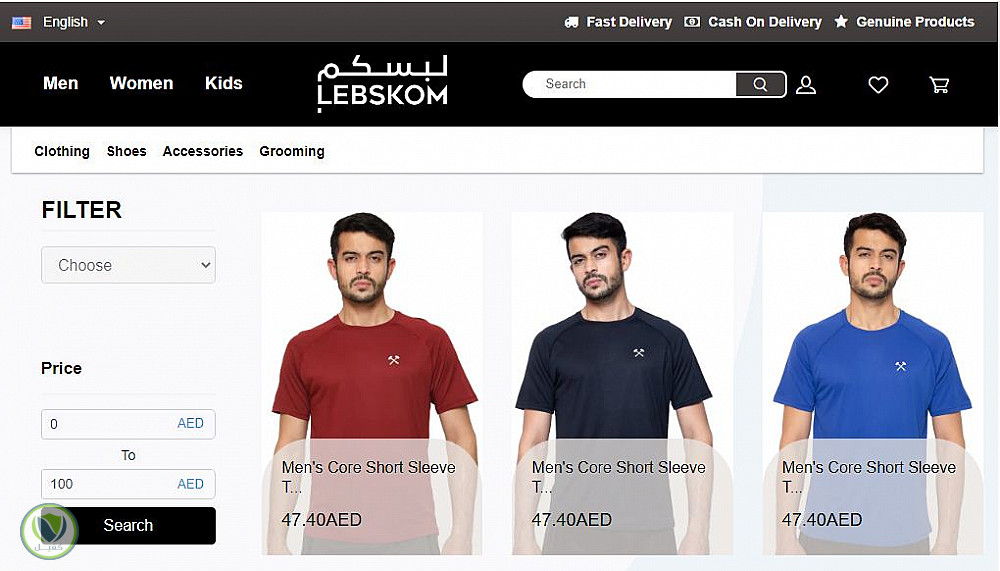Go to the Clothing subcategory
The width and height of the screenshot is (1000, 571).
pos(62,151)
